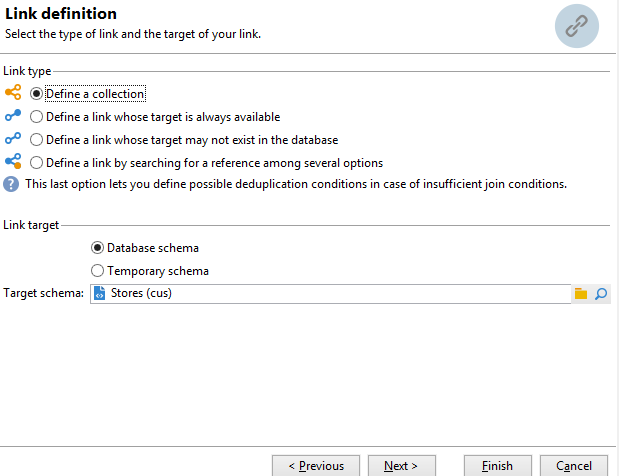This screenshot has height=476, width=619.
Task: Go back with the Previous button
Action: coord(316,466)
